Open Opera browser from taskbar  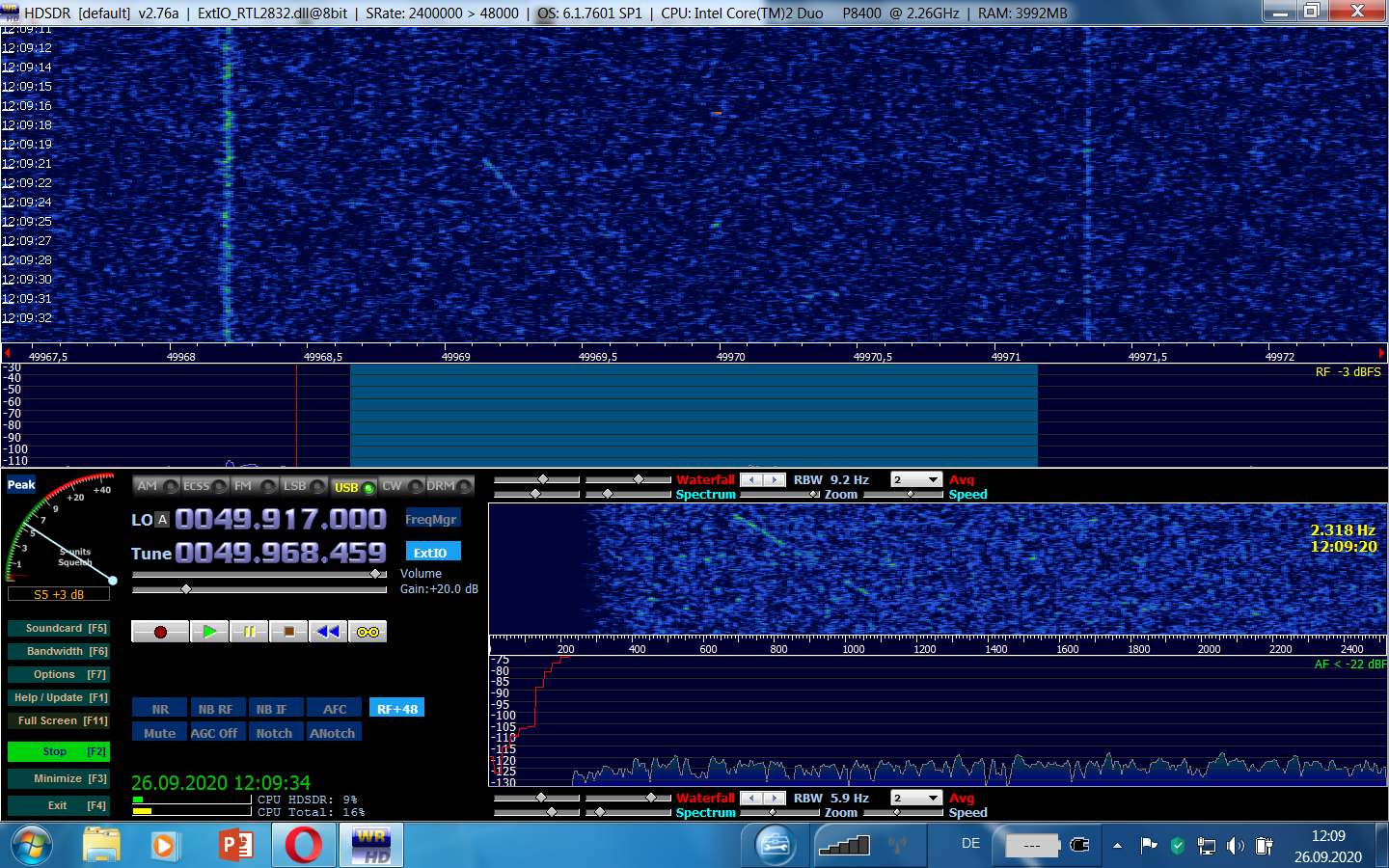tap(304, 846)
